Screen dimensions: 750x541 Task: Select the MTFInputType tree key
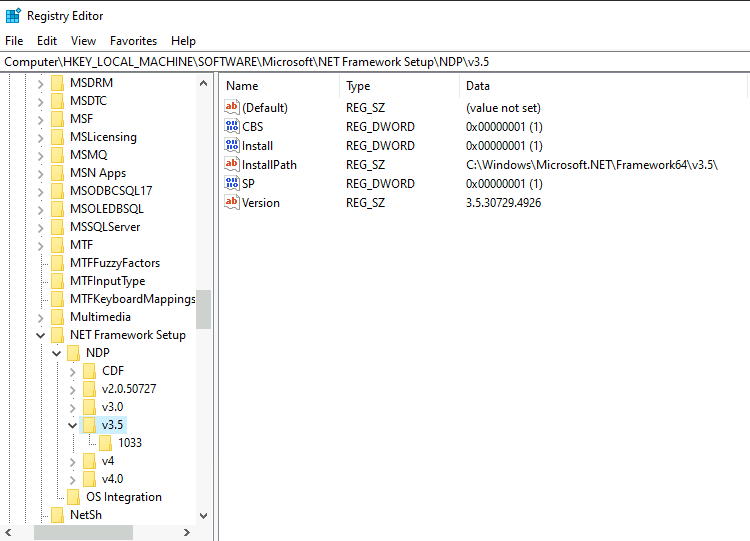108,281
